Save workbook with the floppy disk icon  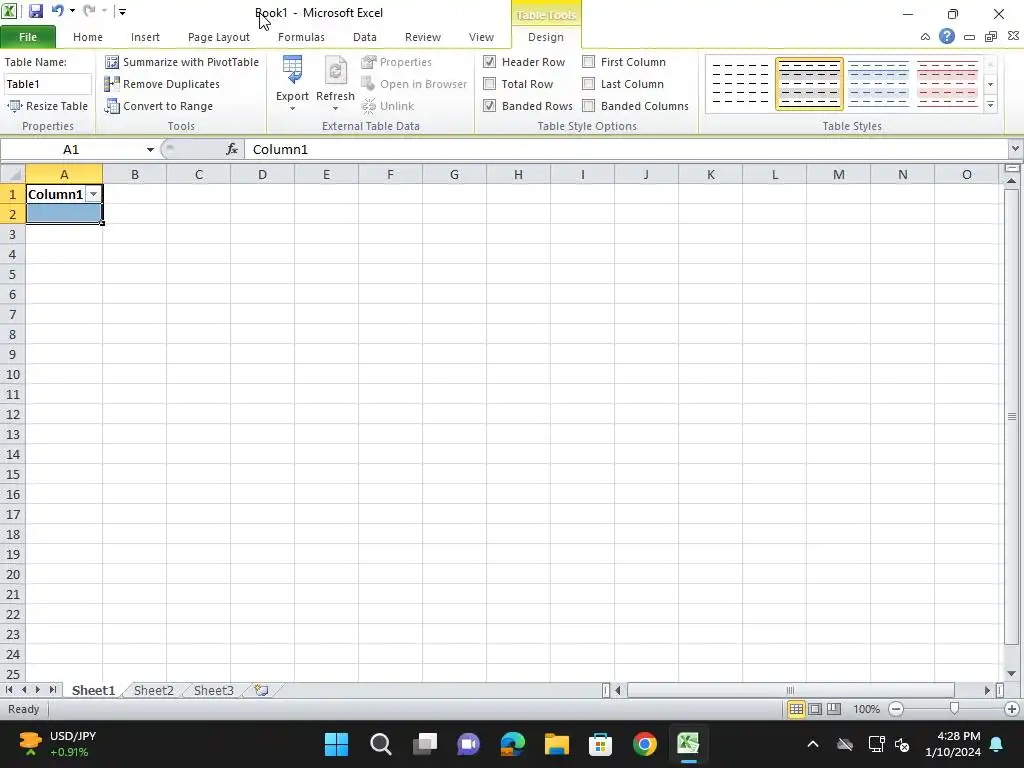35,11
